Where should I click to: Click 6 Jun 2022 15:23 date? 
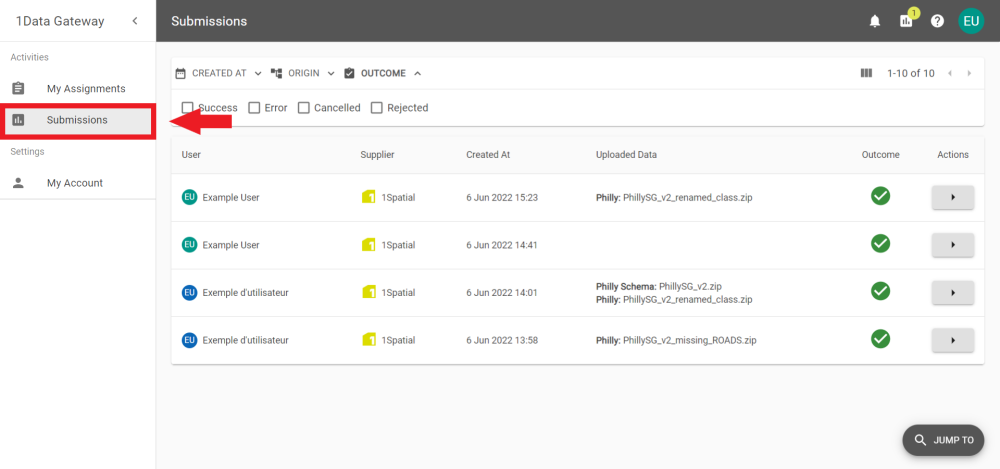(x=502, y=197)
